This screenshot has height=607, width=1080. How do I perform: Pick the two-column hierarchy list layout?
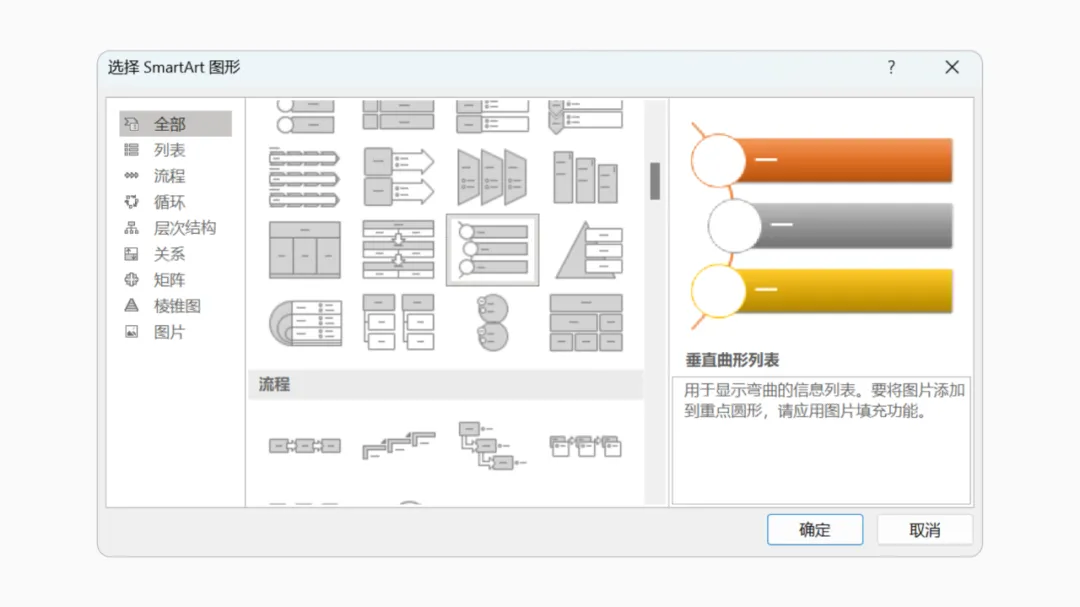pyautogui.click(x=398, y=322)
